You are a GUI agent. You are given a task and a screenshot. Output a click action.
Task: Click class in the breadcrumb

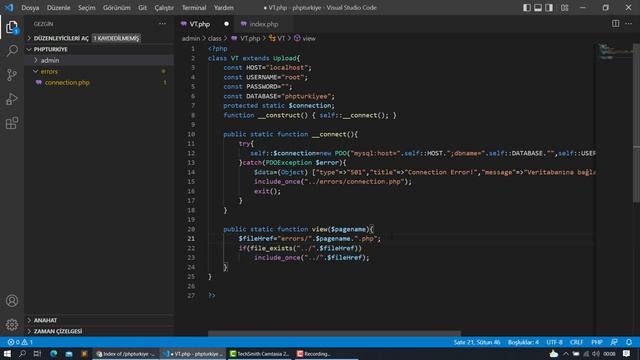click(x=214, y=38)
